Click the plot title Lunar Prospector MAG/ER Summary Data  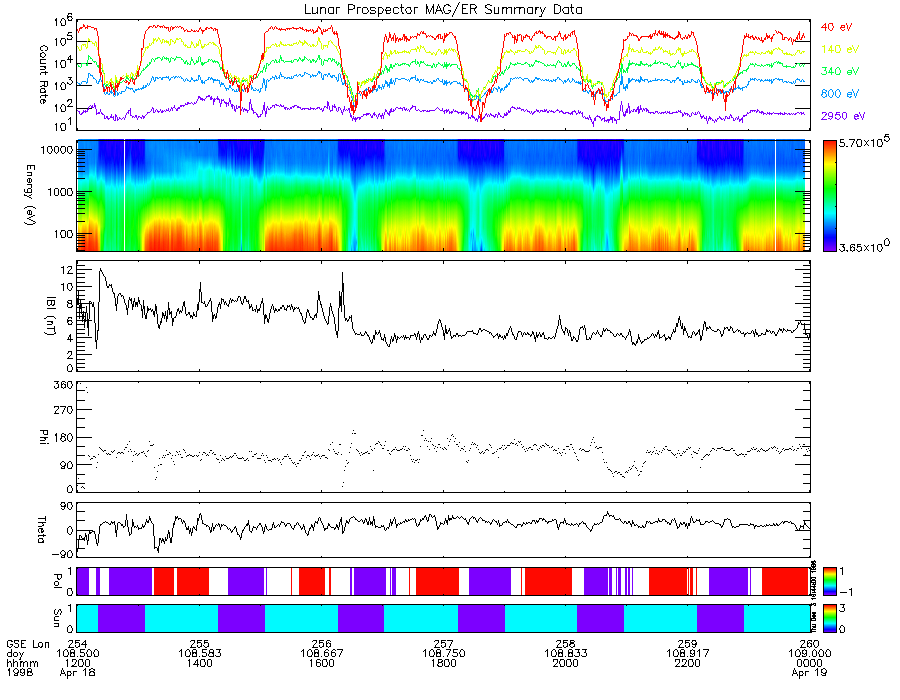coord(443,9)
